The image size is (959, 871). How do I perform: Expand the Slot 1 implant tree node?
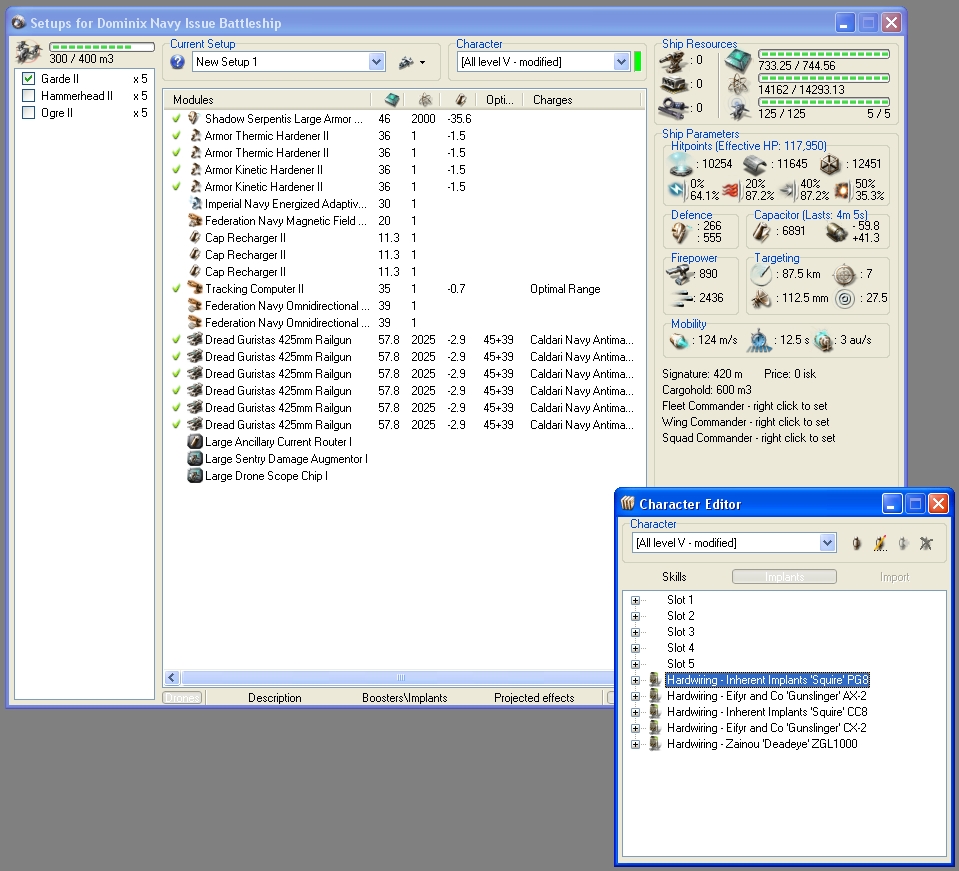(635, 600)
